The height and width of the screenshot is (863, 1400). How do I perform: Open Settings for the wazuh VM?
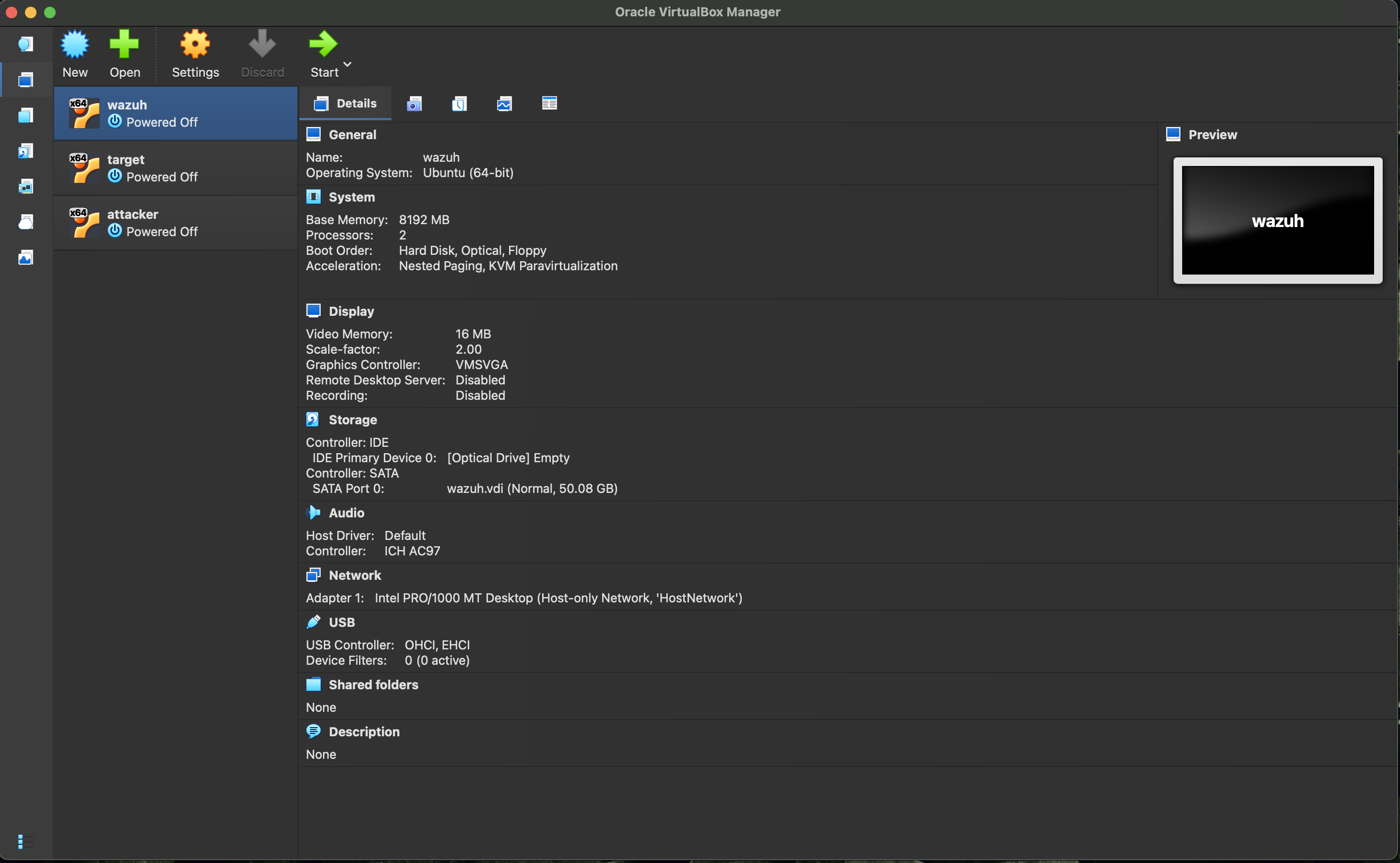pos(194,54)
